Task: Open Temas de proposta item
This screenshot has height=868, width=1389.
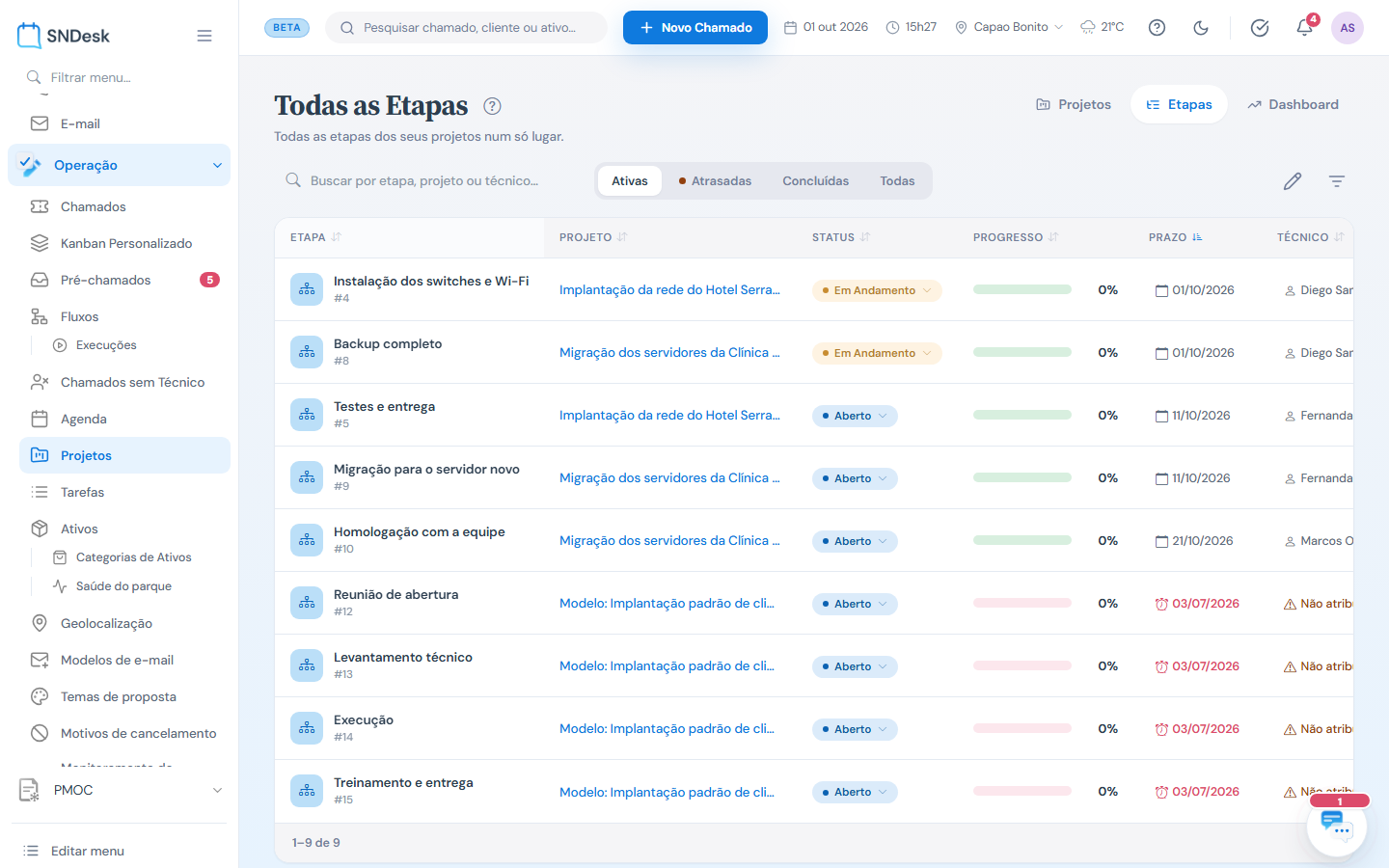Action: click(x=124, y=696)
